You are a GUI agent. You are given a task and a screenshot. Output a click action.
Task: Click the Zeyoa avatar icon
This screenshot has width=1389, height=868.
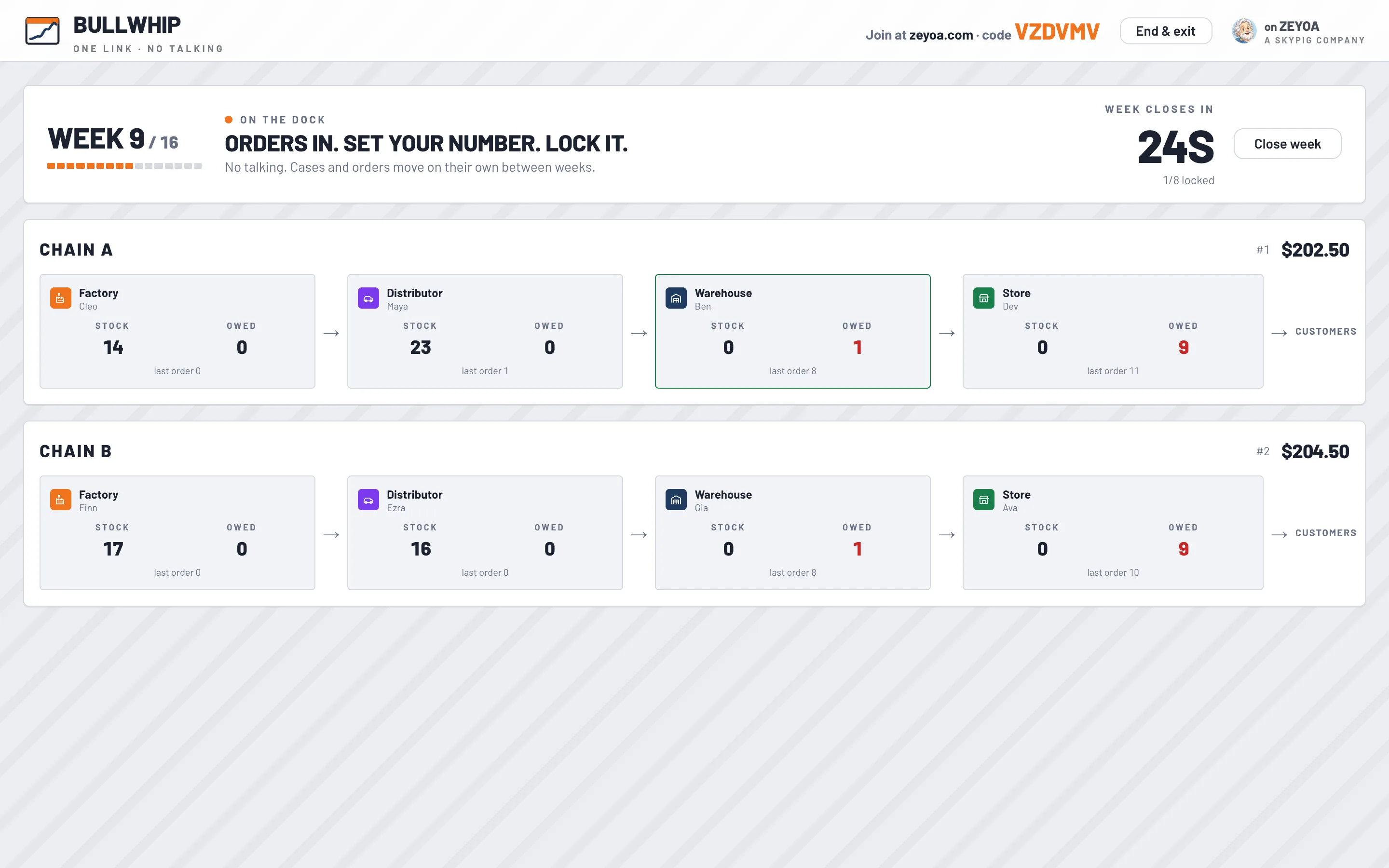(x=1244, y=31)
